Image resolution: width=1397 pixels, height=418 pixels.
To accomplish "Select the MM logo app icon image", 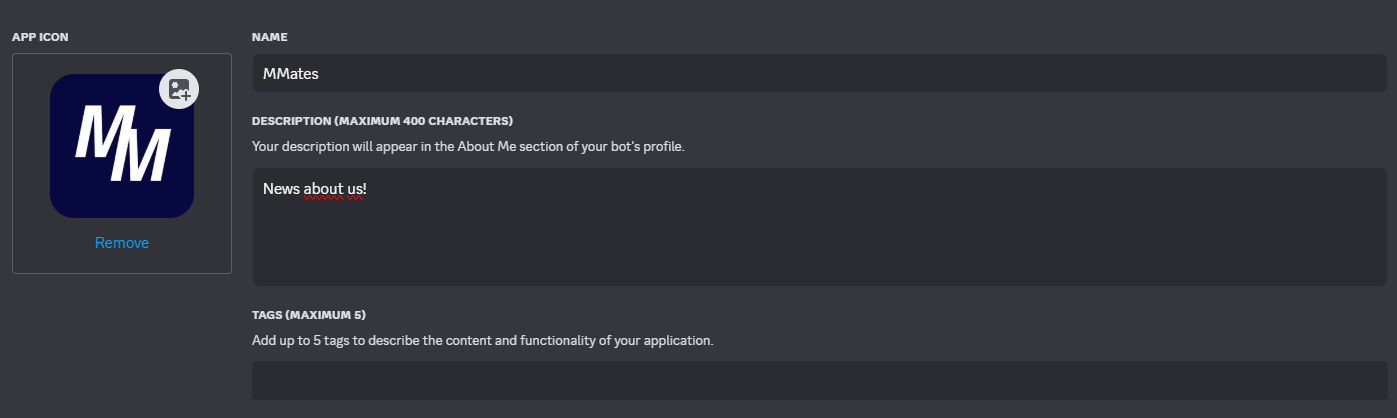I will click(122, 146).
